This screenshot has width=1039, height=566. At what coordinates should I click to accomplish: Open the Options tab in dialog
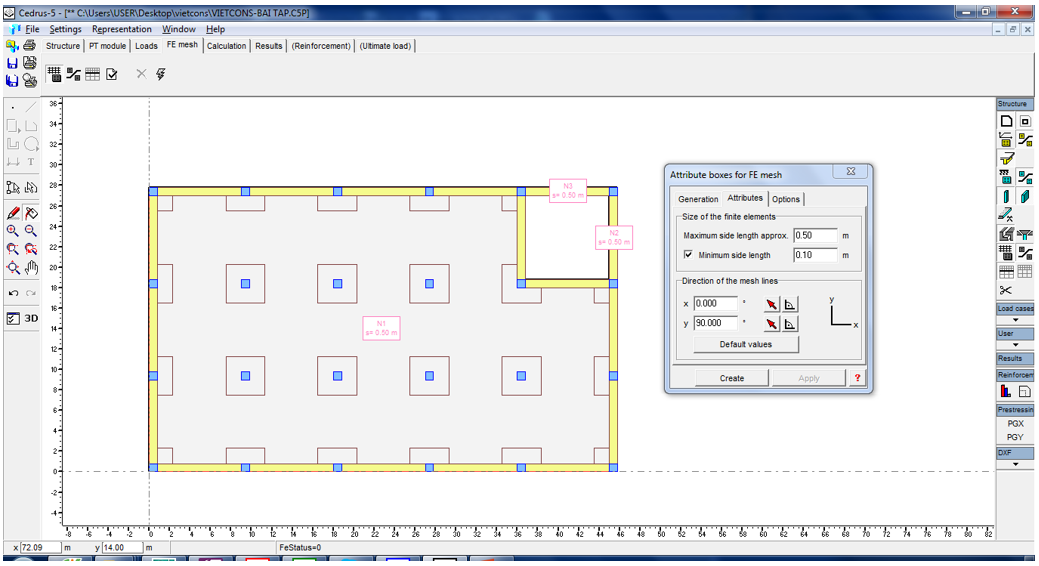click(786, 199)
